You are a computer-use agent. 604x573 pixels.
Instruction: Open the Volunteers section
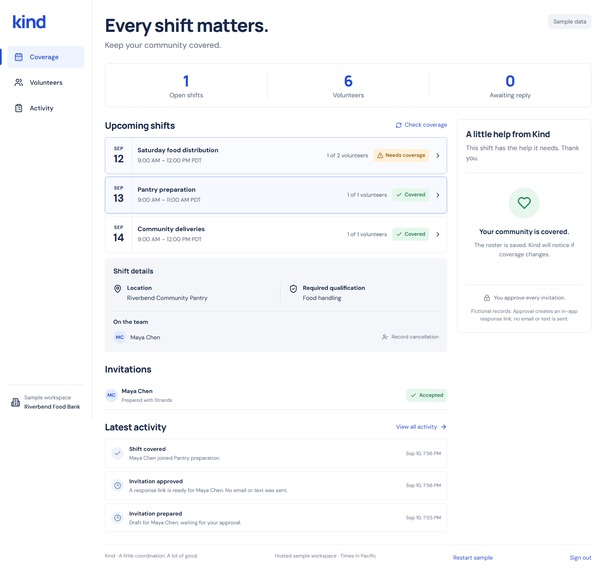point(46,82)
